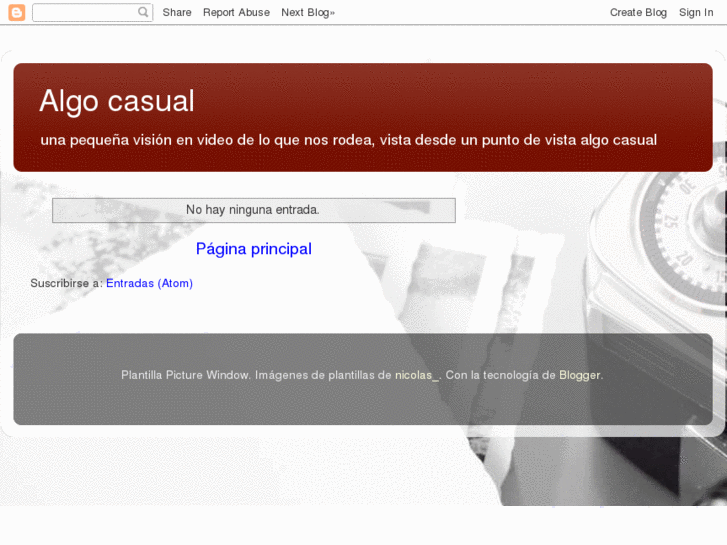Click the 'Suscribirse a:' label
Image resolution: width=727 pixels, height=545 pixels.
click(67, 283)
